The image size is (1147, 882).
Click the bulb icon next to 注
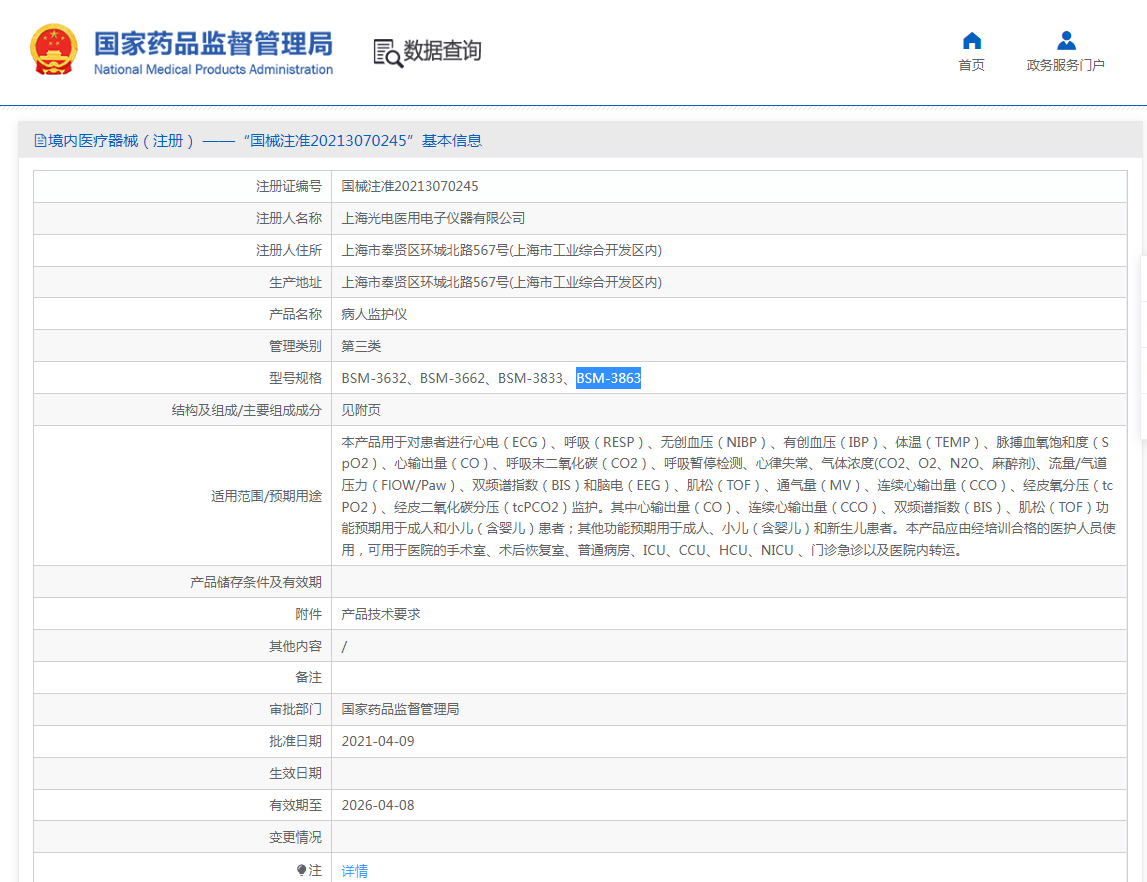[x=301, y=870]
